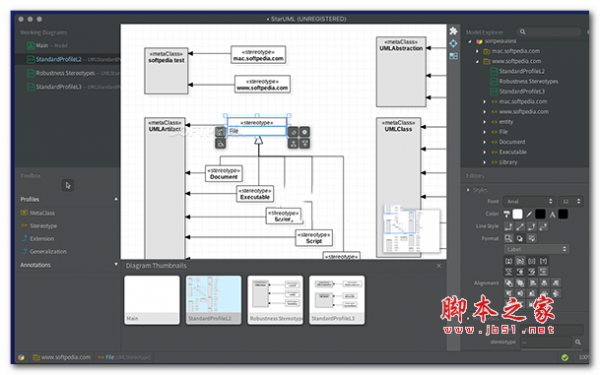Set line style to Rounded Rectilinear
The height and width of the screenshot is (375, 600).
[532, 227]
